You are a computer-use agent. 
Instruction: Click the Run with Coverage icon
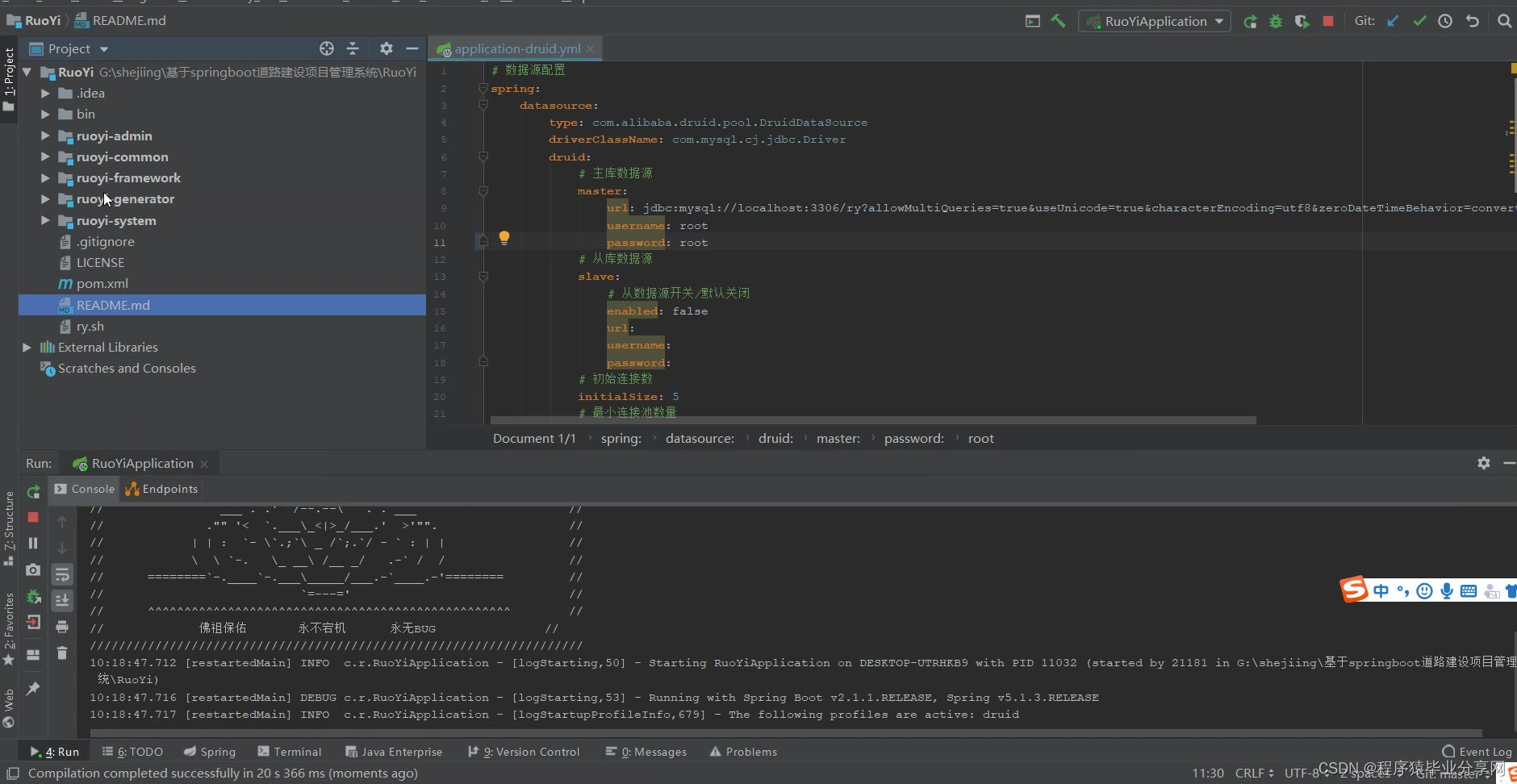(1302, 21)
